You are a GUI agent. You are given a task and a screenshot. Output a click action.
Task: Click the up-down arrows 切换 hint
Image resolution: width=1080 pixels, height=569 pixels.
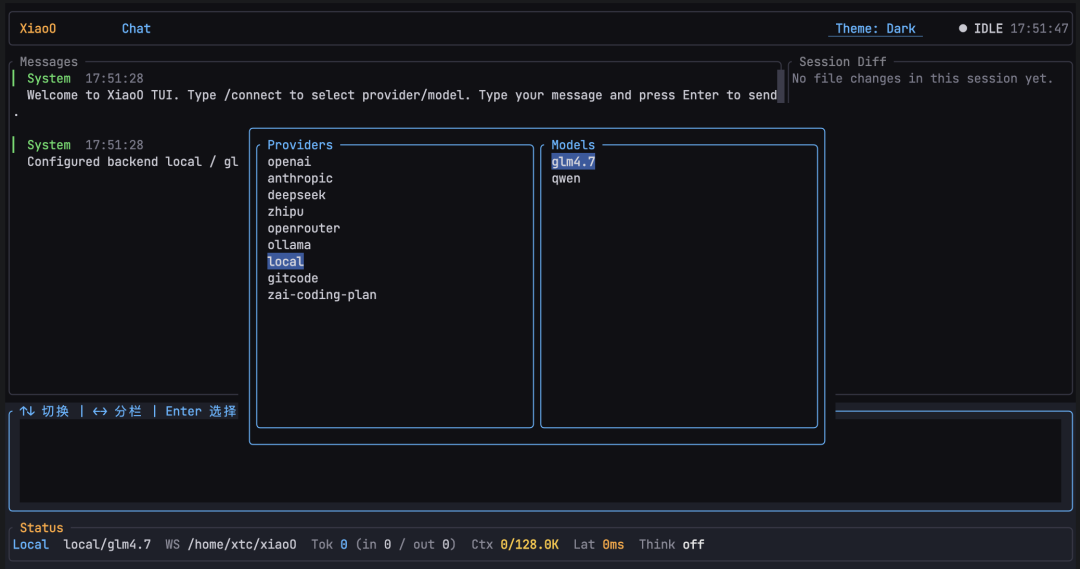[x=44, y=411]
